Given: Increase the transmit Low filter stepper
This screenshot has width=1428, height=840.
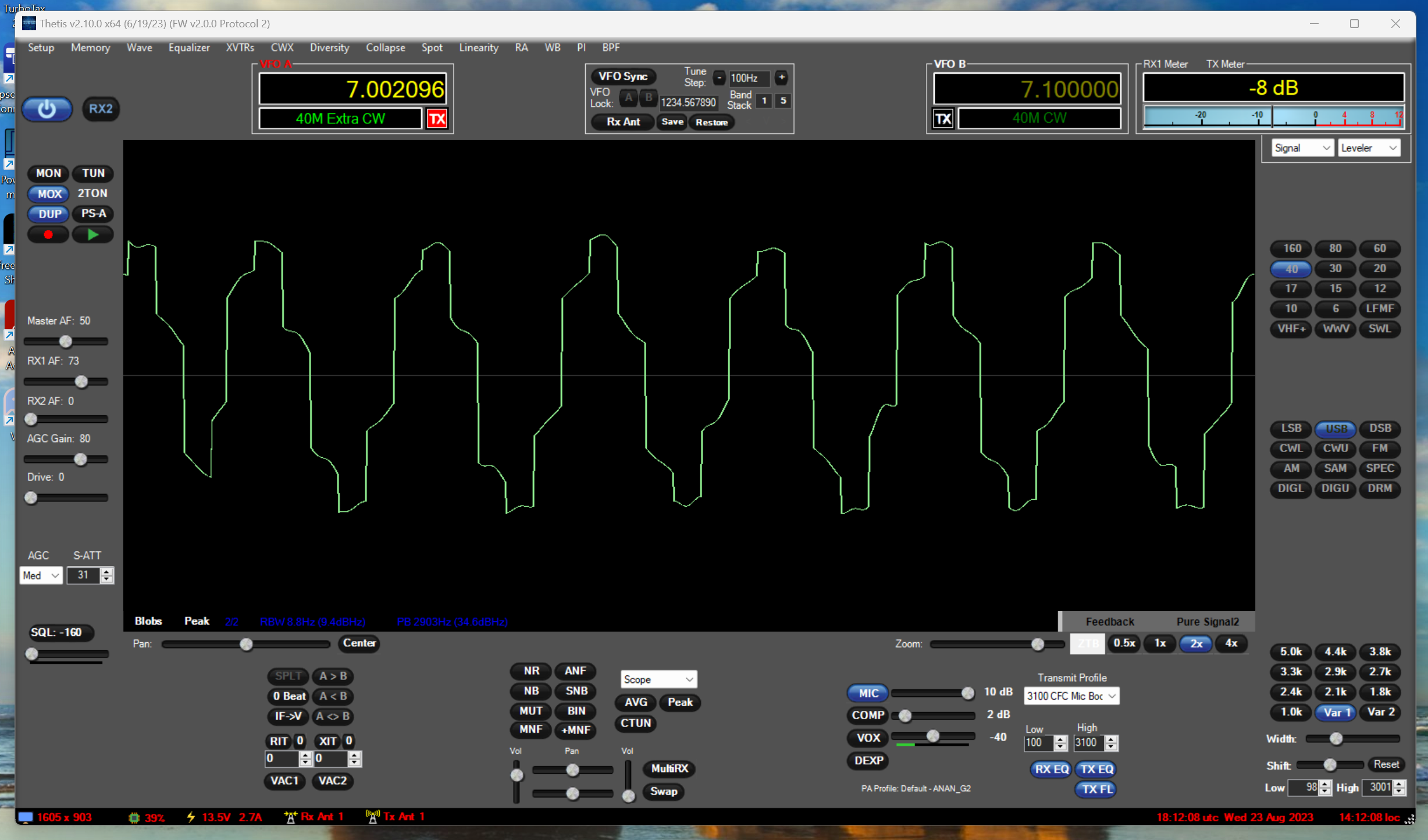Looking at the screenshot, I should pos(1060,739).
